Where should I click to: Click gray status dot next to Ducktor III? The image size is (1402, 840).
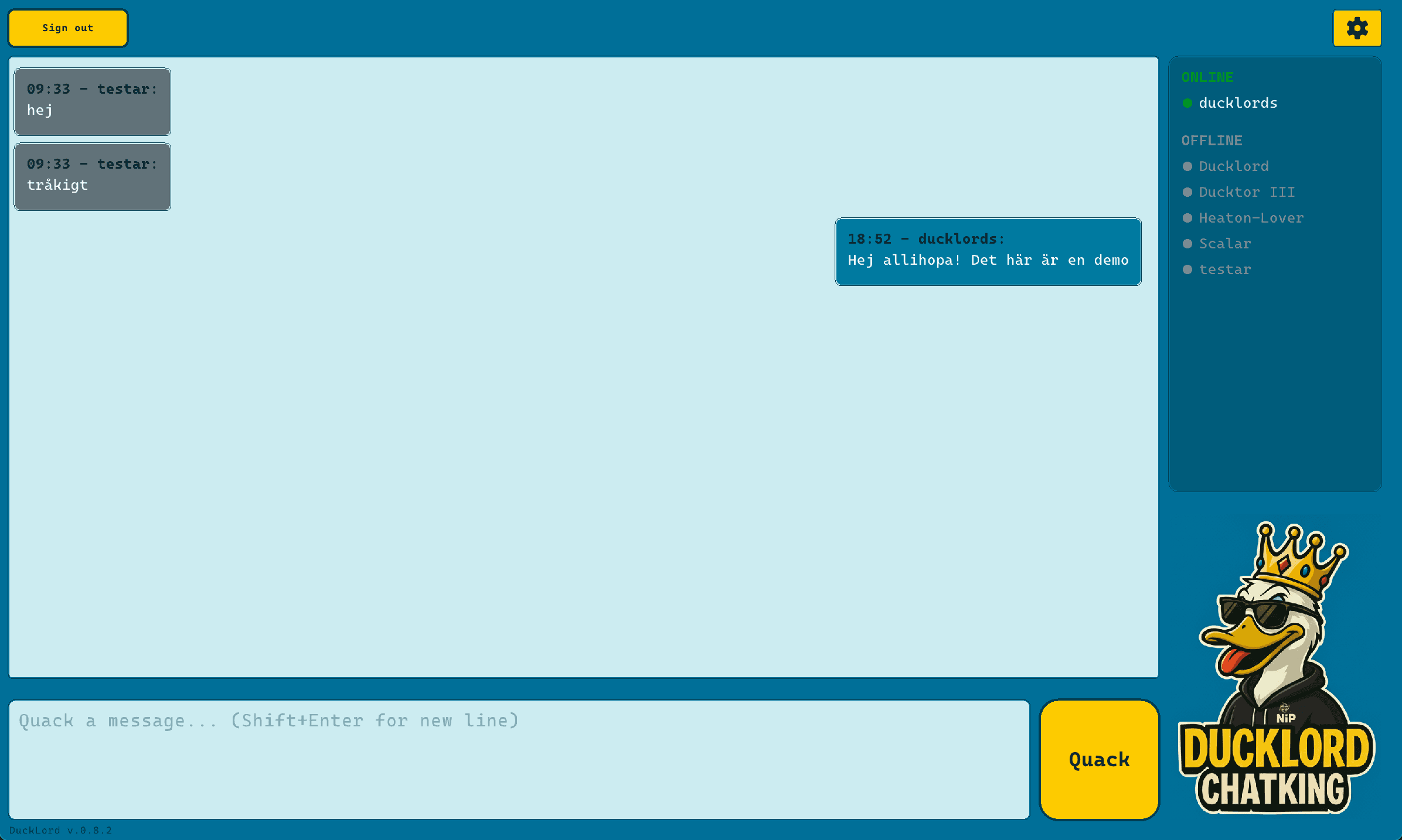pos(1187,192)
